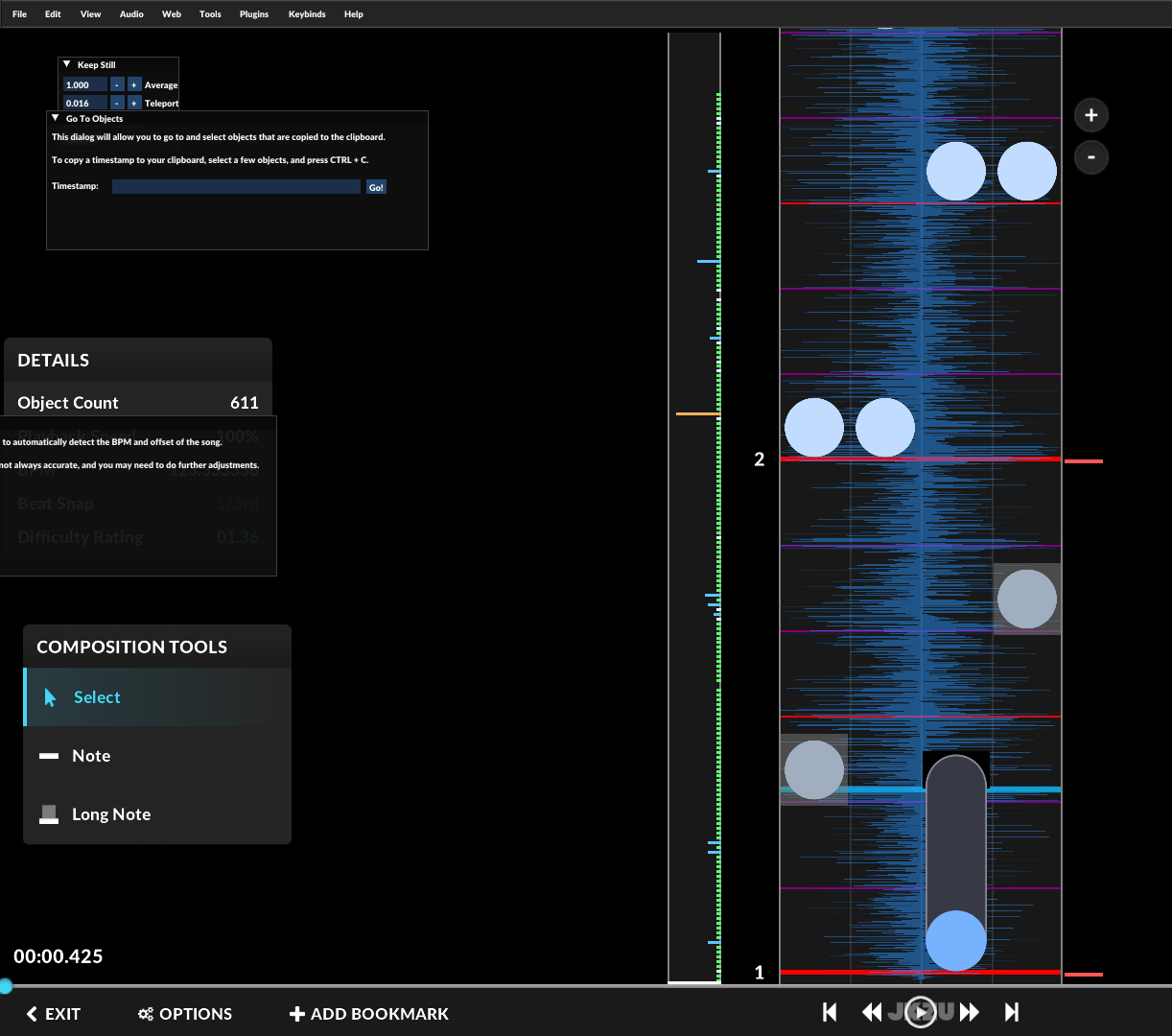The width and height of the screenshot is (1172, 1036).
Task: Click Add Bookmark
Action: [369, 1014]
